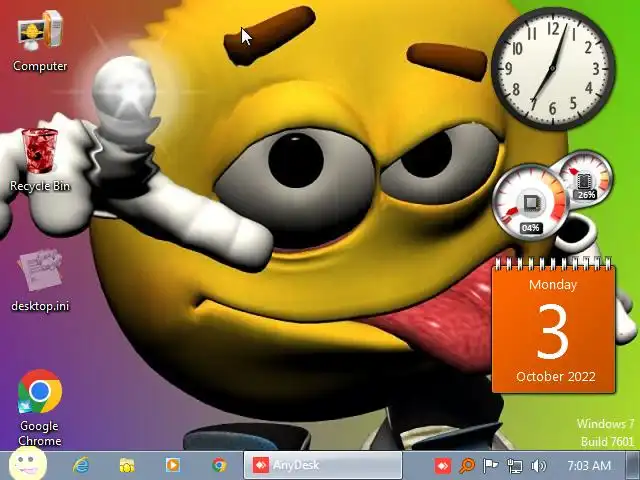Click the October 2022 calendar text
640x480 pixels.
[556, 376]
